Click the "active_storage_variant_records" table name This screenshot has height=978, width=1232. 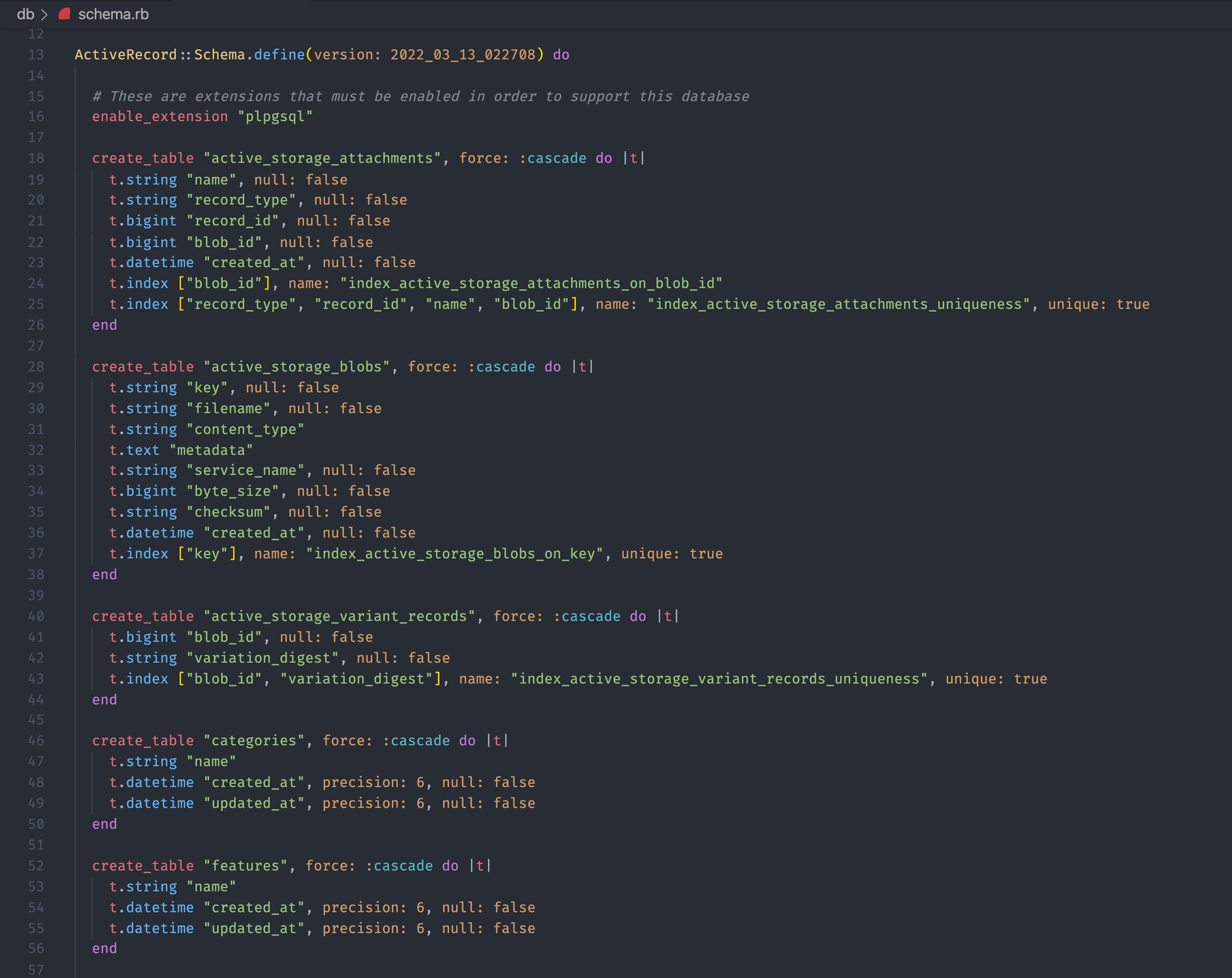pyautogui.click(x=340, y=617)
